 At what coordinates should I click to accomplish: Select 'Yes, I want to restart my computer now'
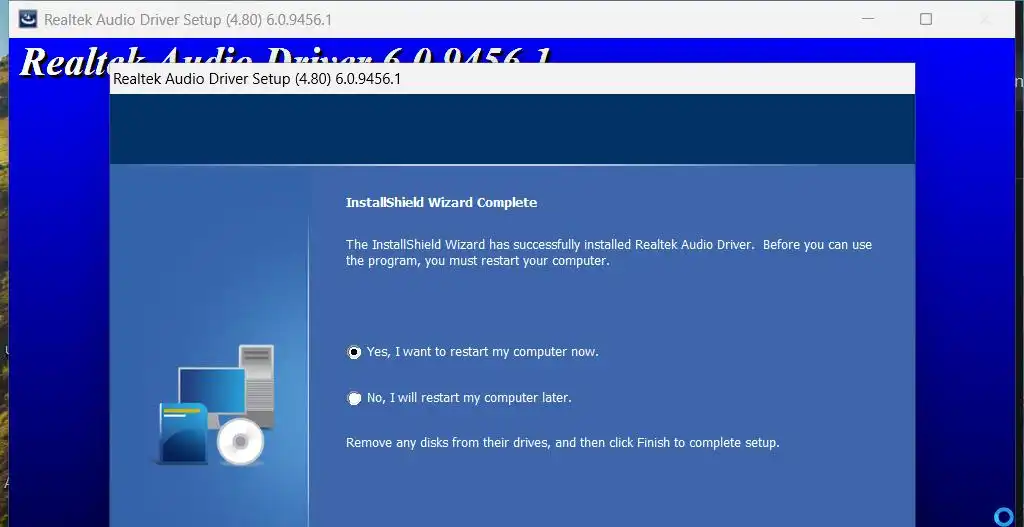[354, 352]
